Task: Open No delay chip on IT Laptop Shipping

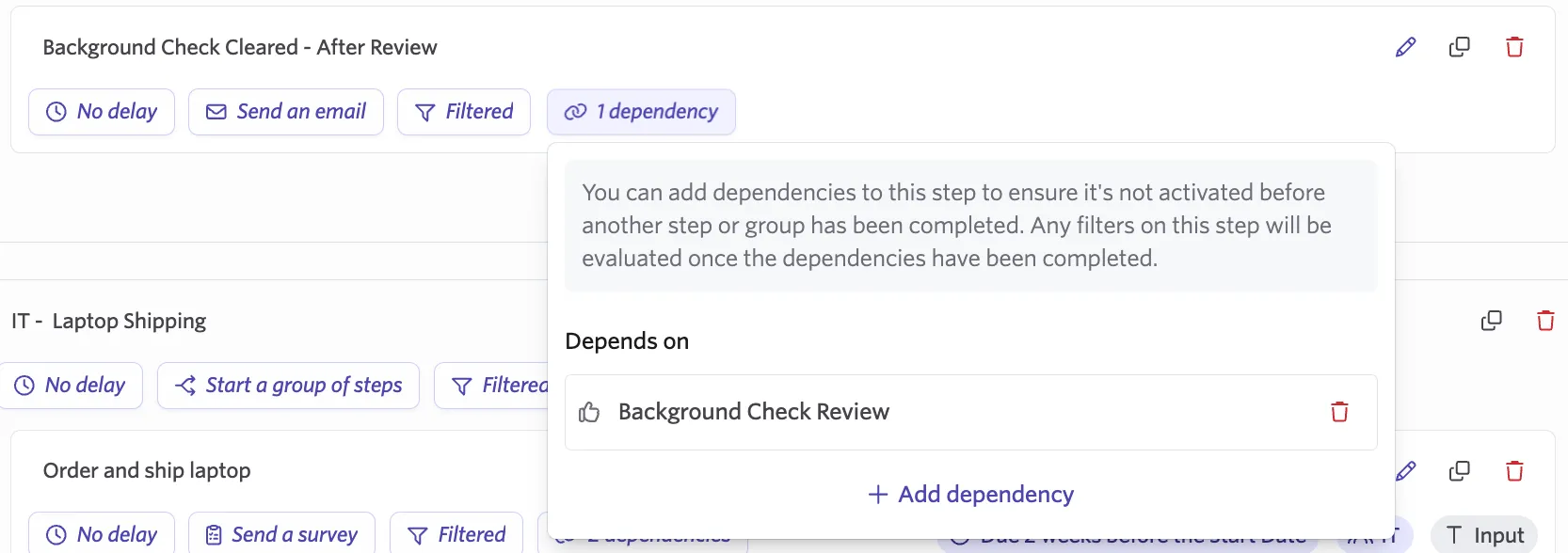Action: (70, 386)
